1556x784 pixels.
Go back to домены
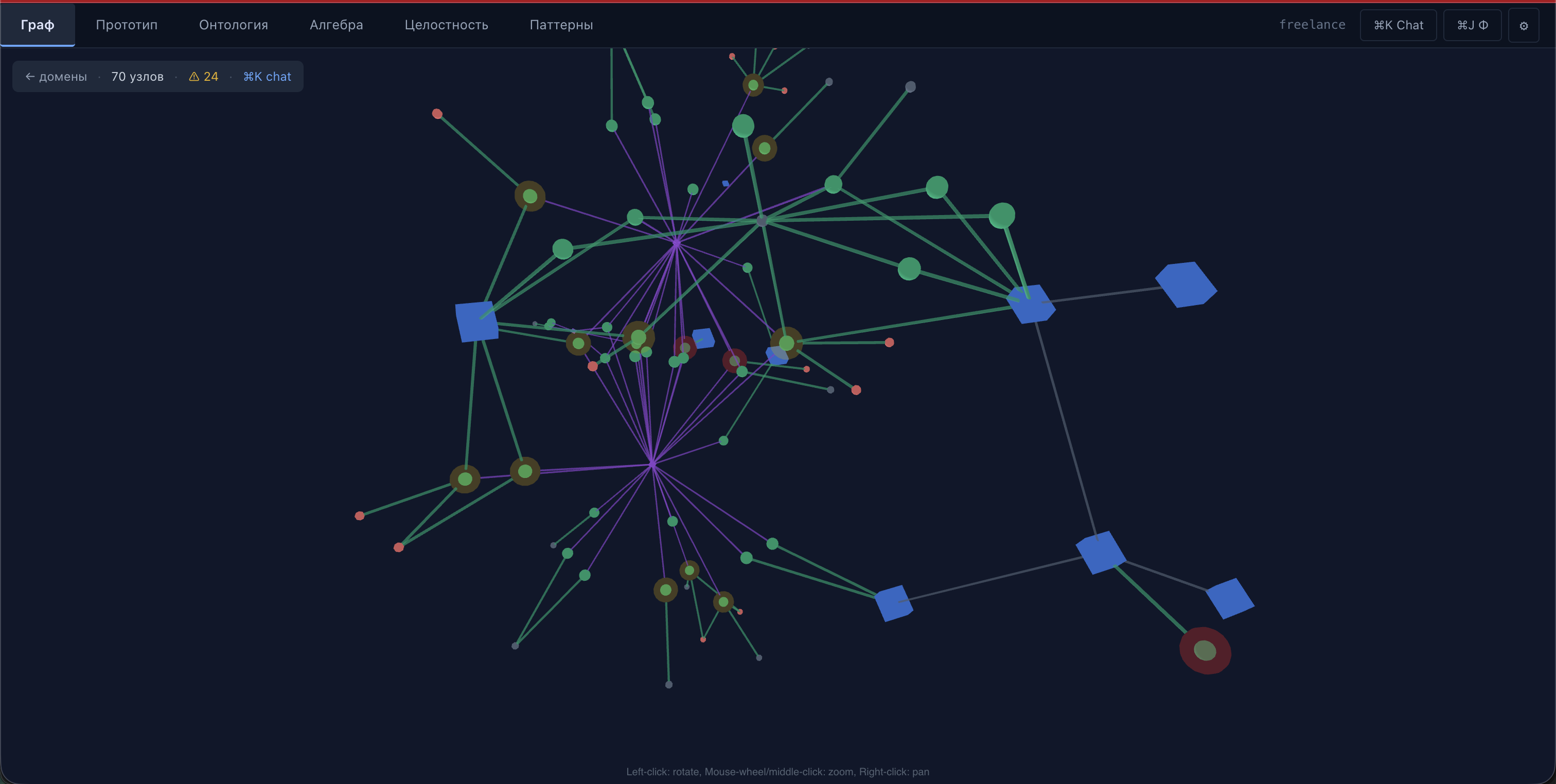click(x=56, y=77)
